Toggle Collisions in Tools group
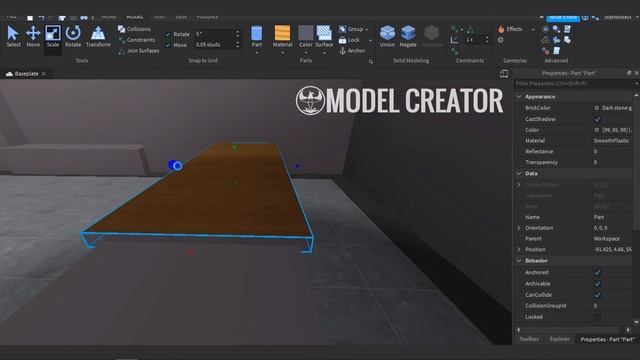Image resolution: width=640 pixels, height=360 pixels. (134, 29)
